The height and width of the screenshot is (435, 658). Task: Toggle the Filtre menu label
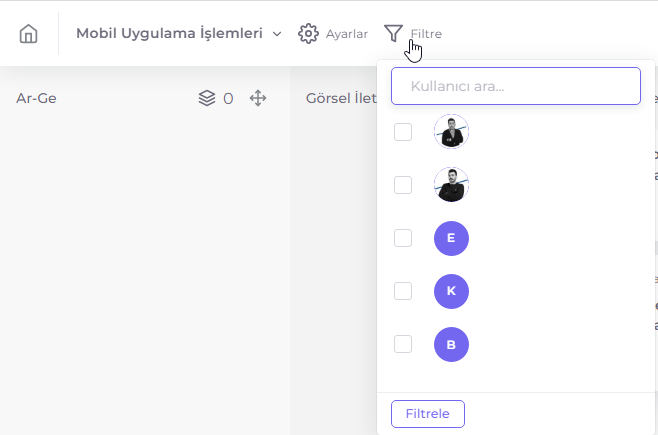tap(426, 34)
